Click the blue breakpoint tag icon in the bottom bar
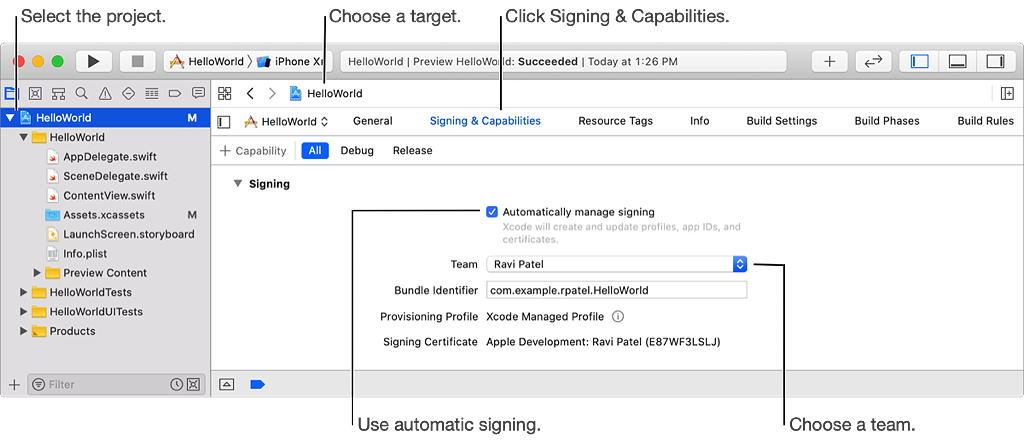This screenshot has height=440, width=1024. click(x=257, y=385)
